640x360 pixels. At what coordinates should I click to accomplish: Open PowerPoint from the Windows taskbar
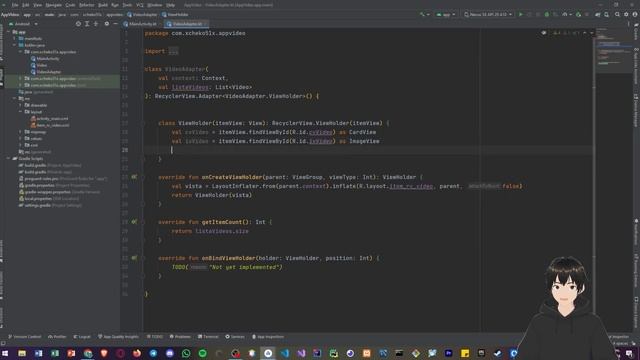71,353
